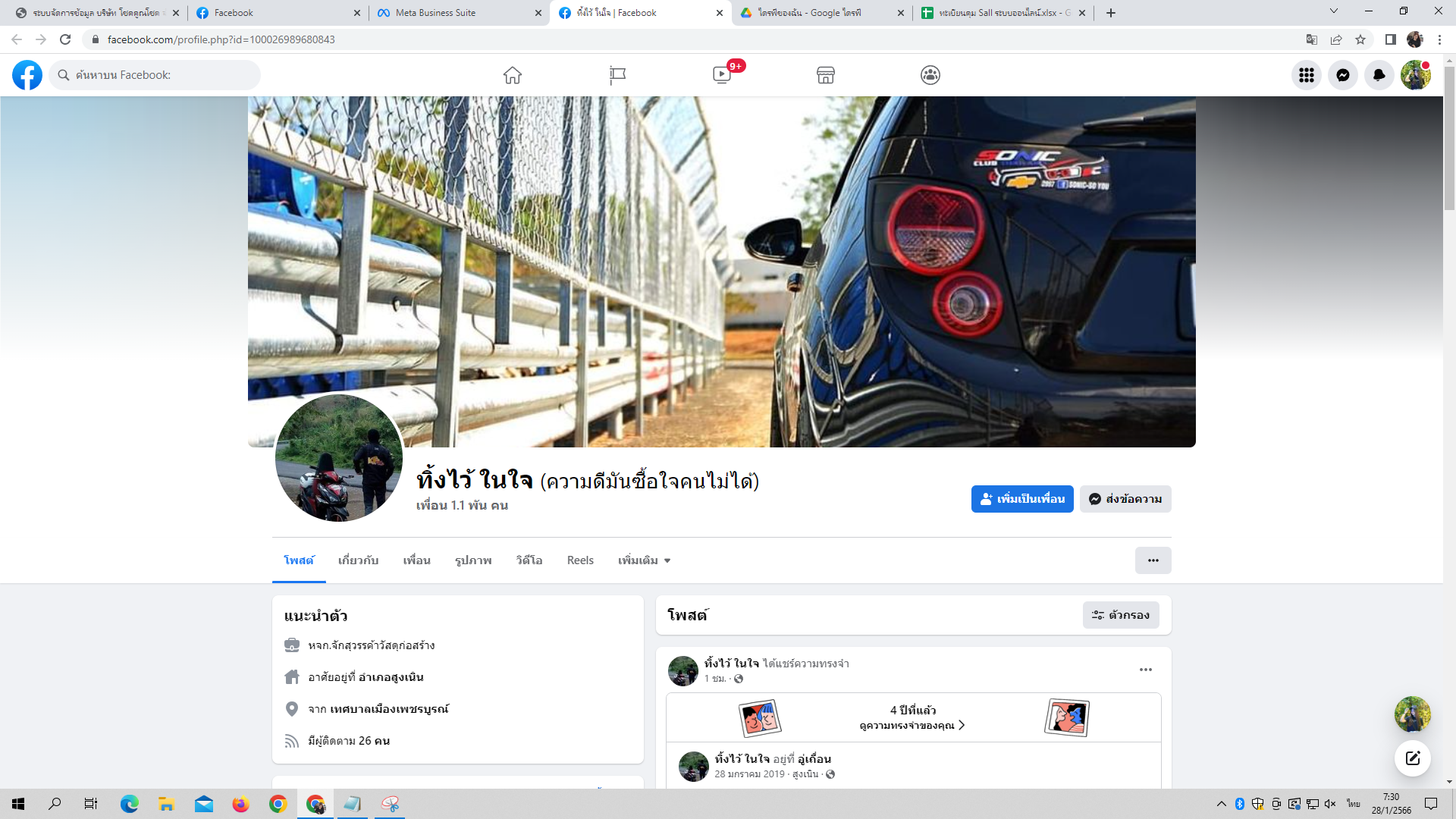Open the ตัวกรอง post filter button

pos(1121,615)
